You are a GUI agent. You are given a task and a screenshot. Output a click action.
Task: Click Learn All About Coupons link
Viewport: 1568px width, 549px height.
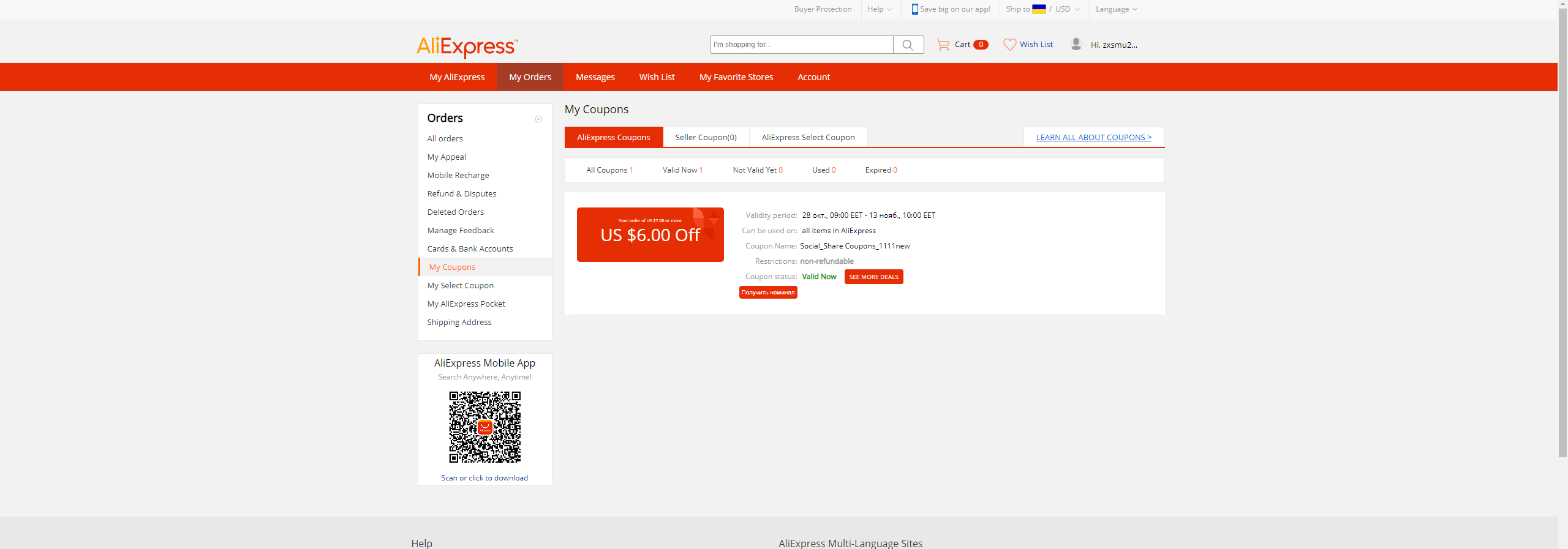click(1094, 138)
